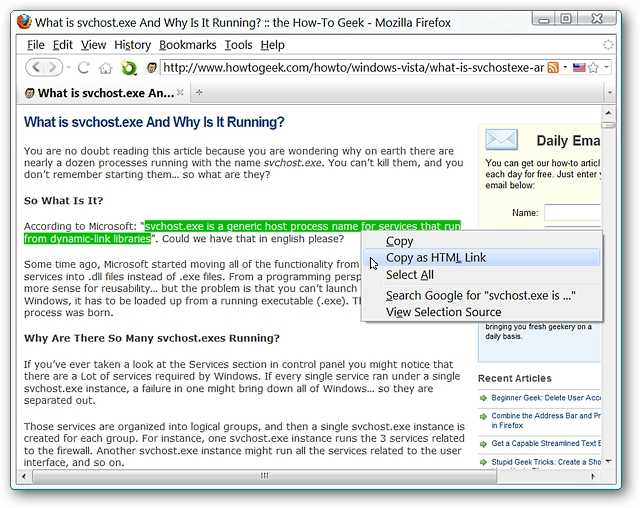640x508 pixels.
Task: Open 'Stupid Geek Tricks: Create a Sho' link
Action: pyautogui.click(x=546, y=462)
